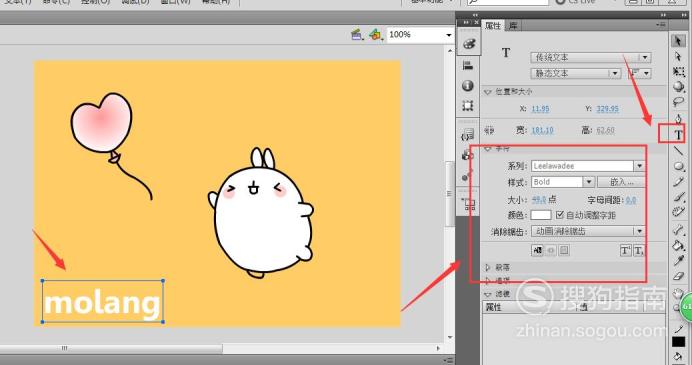This screenshot has height=365, width=692.
Task: Toggle the width-height lock icon
Action: tap(489, 130)
